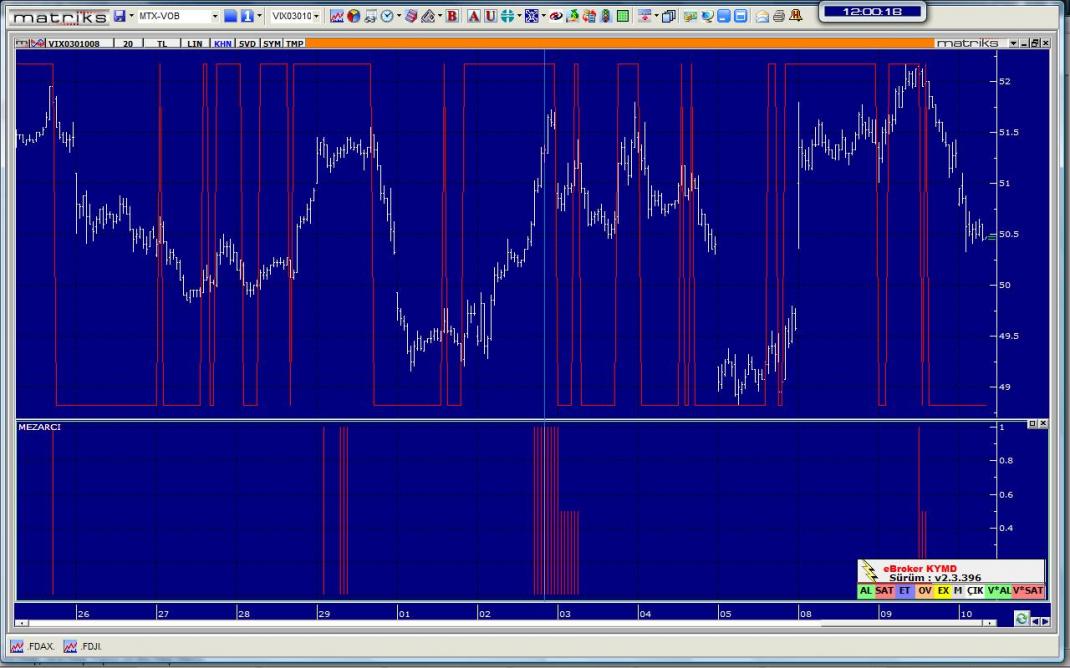The image size is (1070, 668).
Task: Expand the VIX03010 symbol dropdown
Action: [x=316, y=16]
